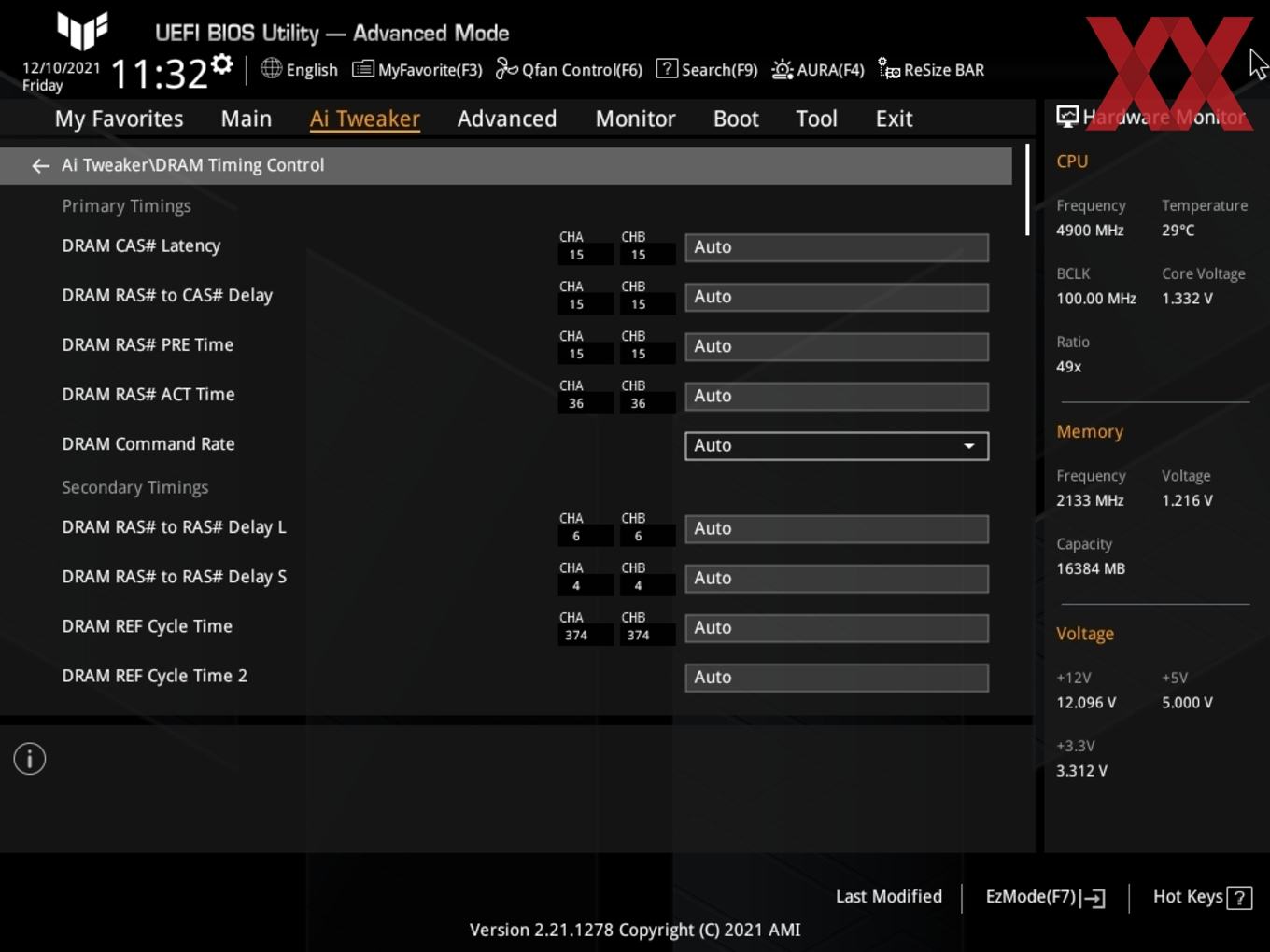Switch to the Main tab
Viewport: 1270px width, 952px height.
tap(247, 119)
